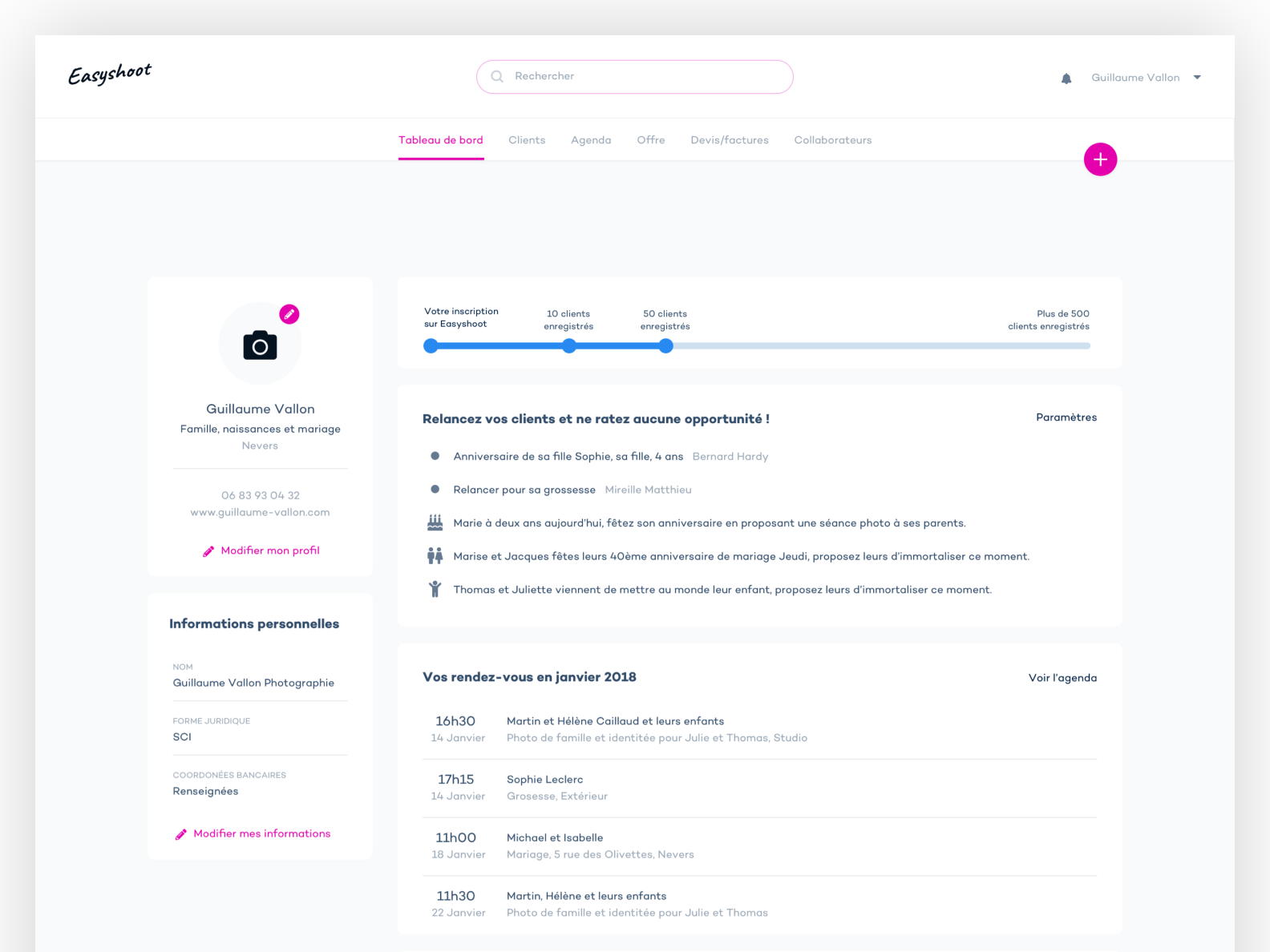Click the Relancer pour sa grossesse text

tap(524, 490)
